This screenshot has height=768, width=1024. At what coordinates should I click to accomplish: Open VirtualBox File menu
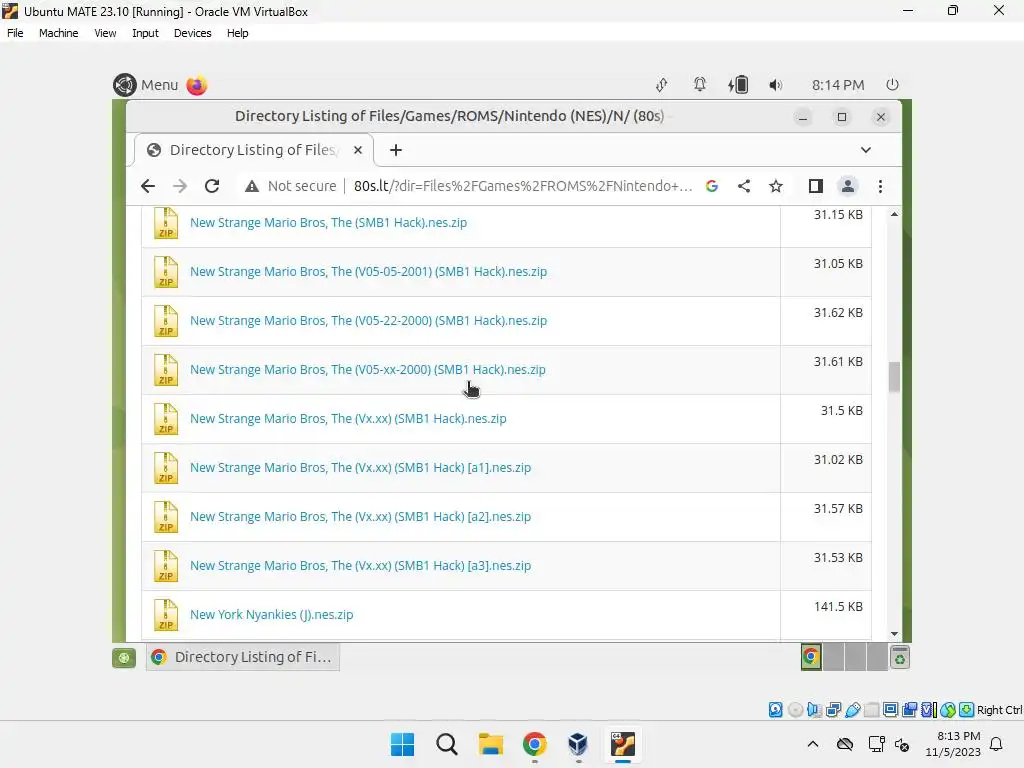click(x=15, y=33)
